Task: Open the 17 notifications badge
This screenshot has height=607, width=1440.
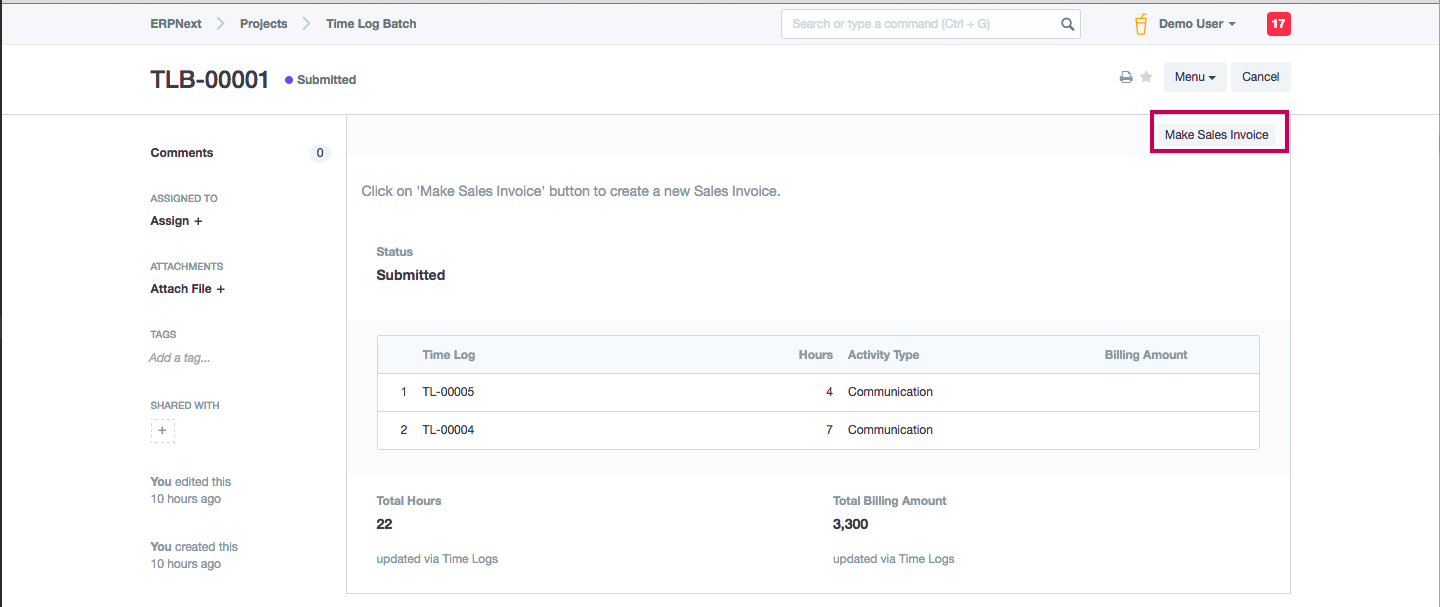Action: pos(1278,24)
